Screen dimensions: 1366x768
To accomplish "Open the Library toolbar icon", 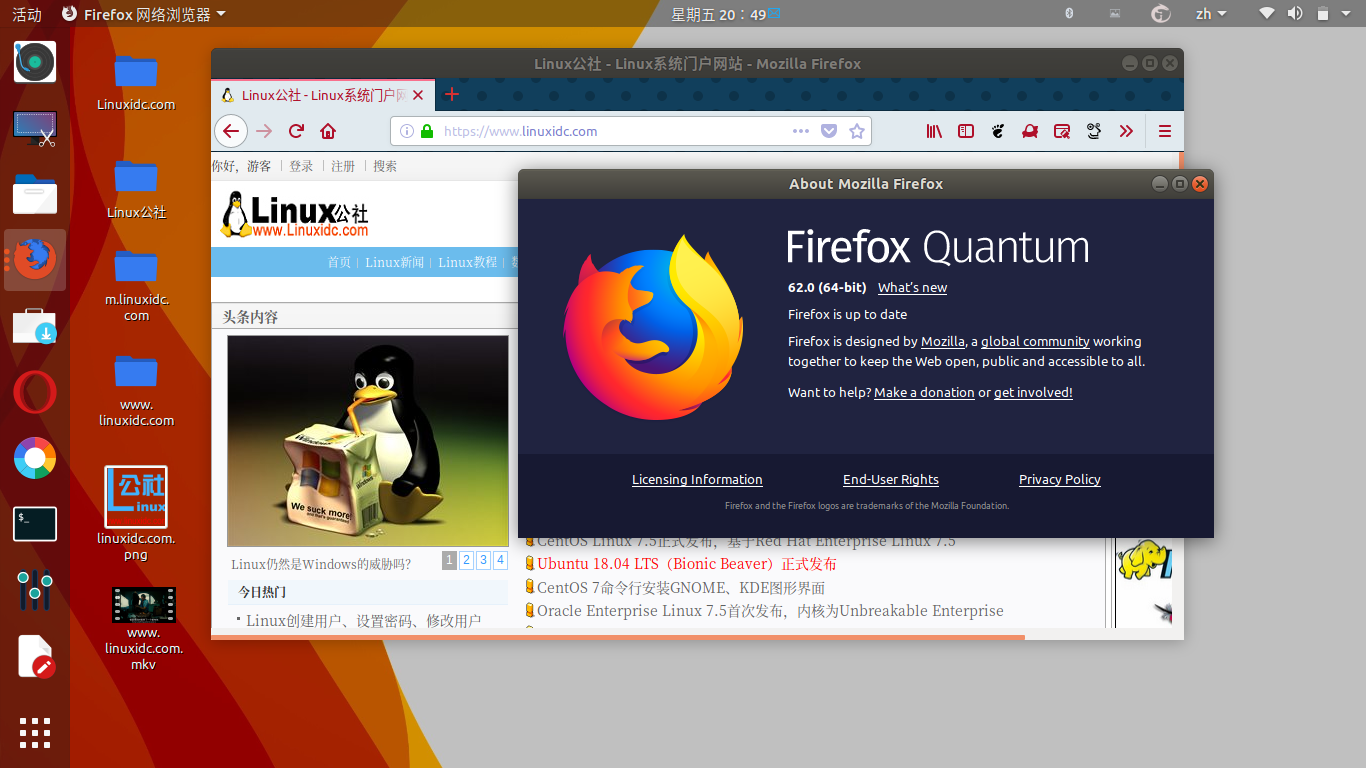I will (934, 131).
